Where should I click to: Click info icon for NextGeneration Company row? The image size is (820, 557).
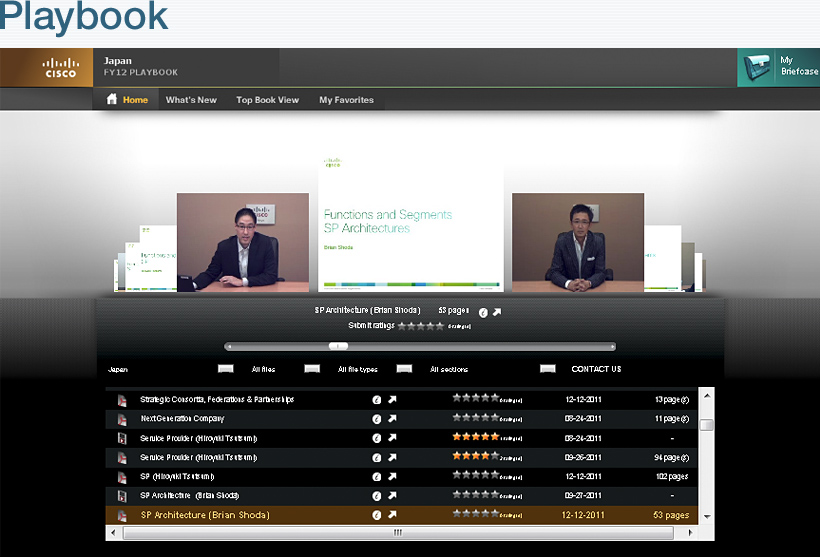(x=377, y=418)
